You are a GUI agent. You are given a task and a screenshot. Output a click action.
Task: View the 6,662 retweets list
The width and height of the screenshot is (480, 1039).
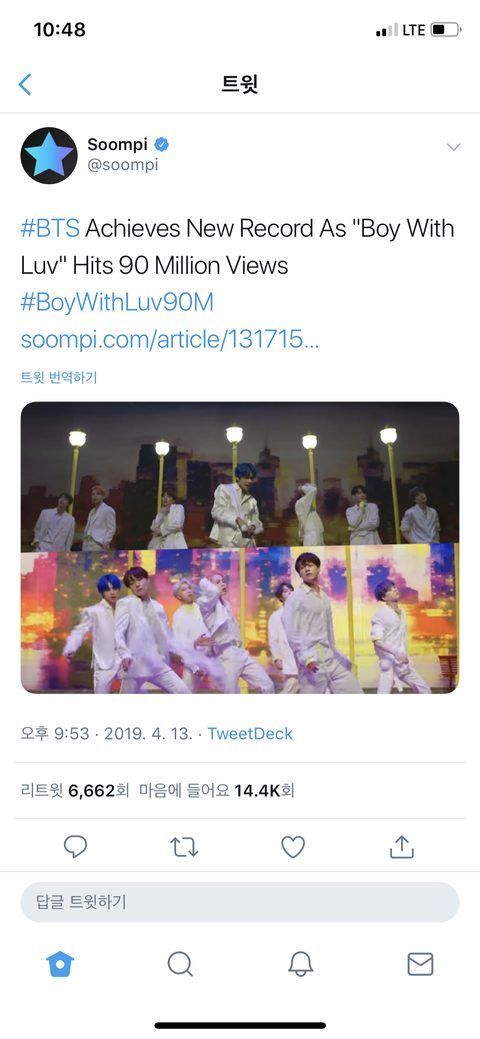pos(75,791)
